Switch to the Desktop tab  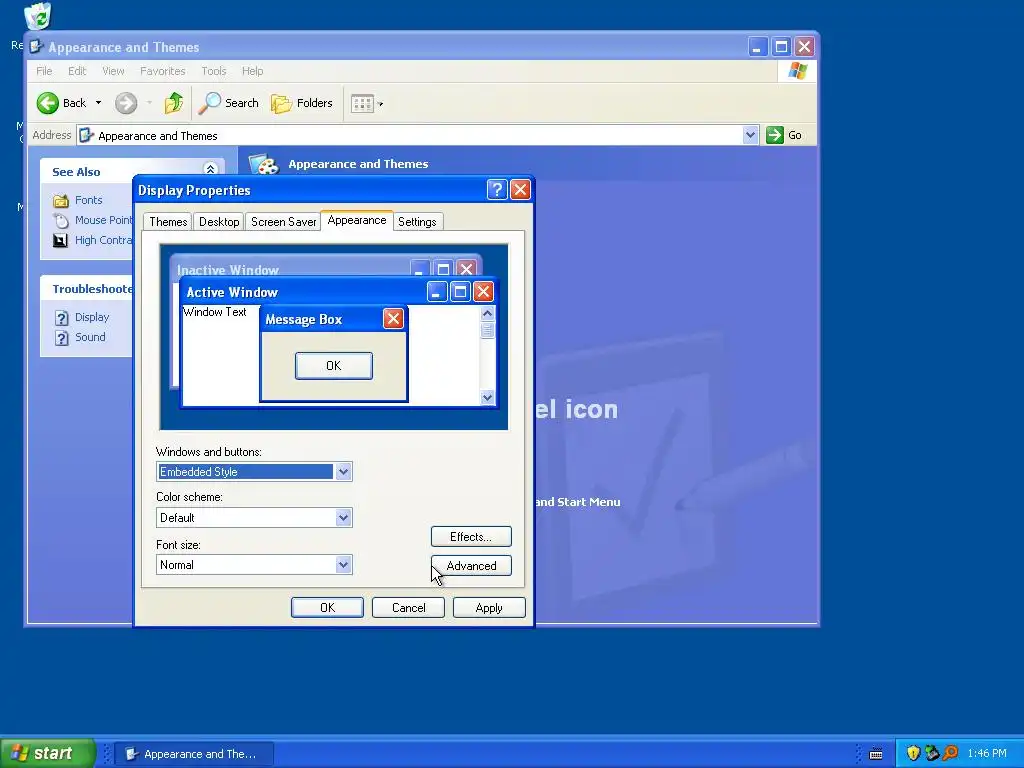click(219, 221)
